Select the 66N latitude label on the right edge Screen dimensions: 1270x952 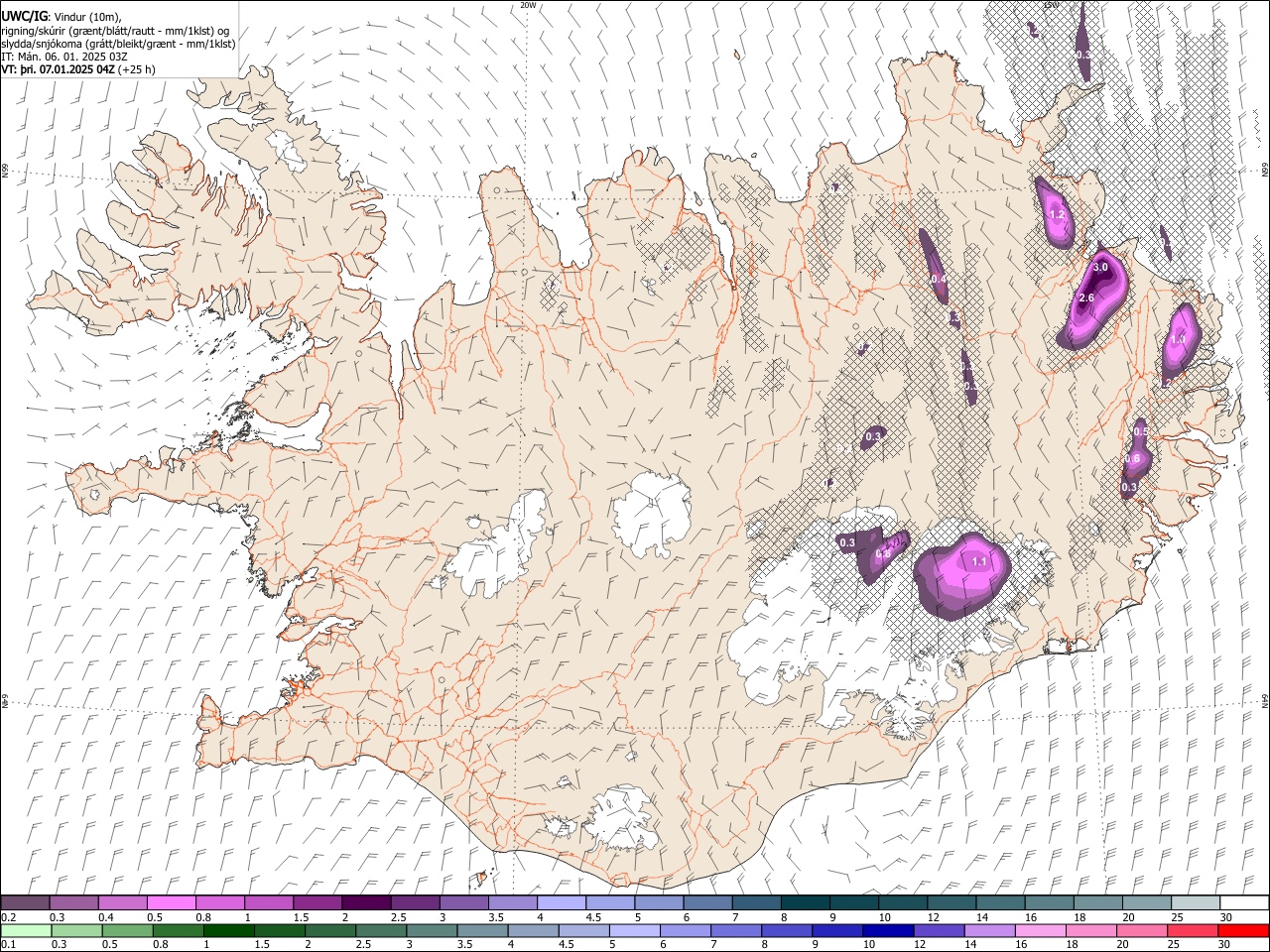tap(1265, 172)
